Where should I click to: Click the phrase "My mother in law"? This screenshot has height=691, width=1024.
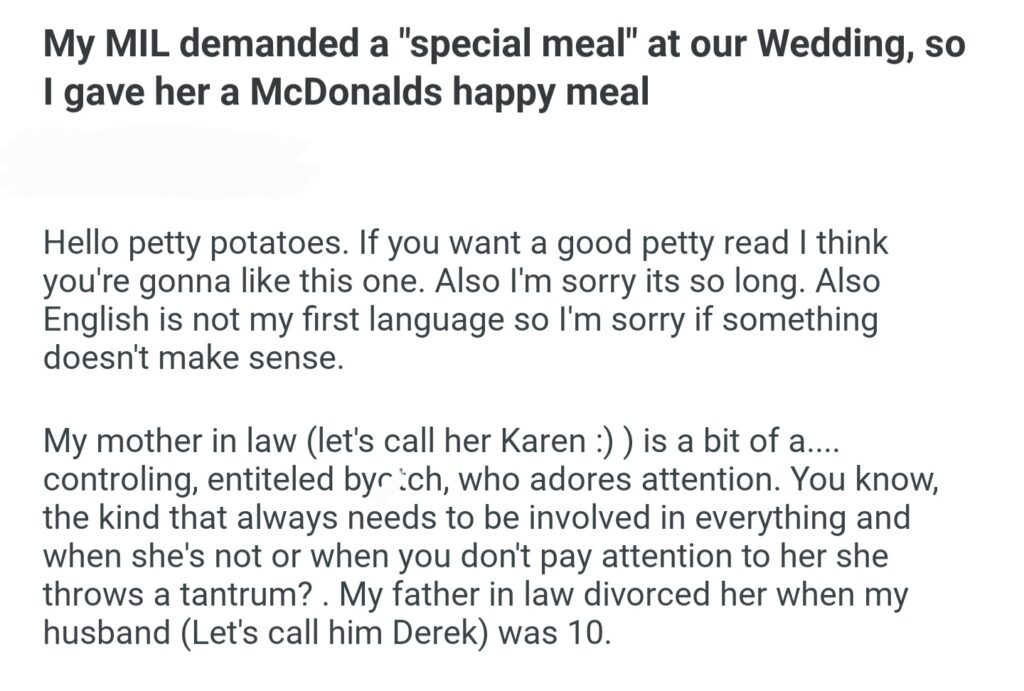pos(166,443)
